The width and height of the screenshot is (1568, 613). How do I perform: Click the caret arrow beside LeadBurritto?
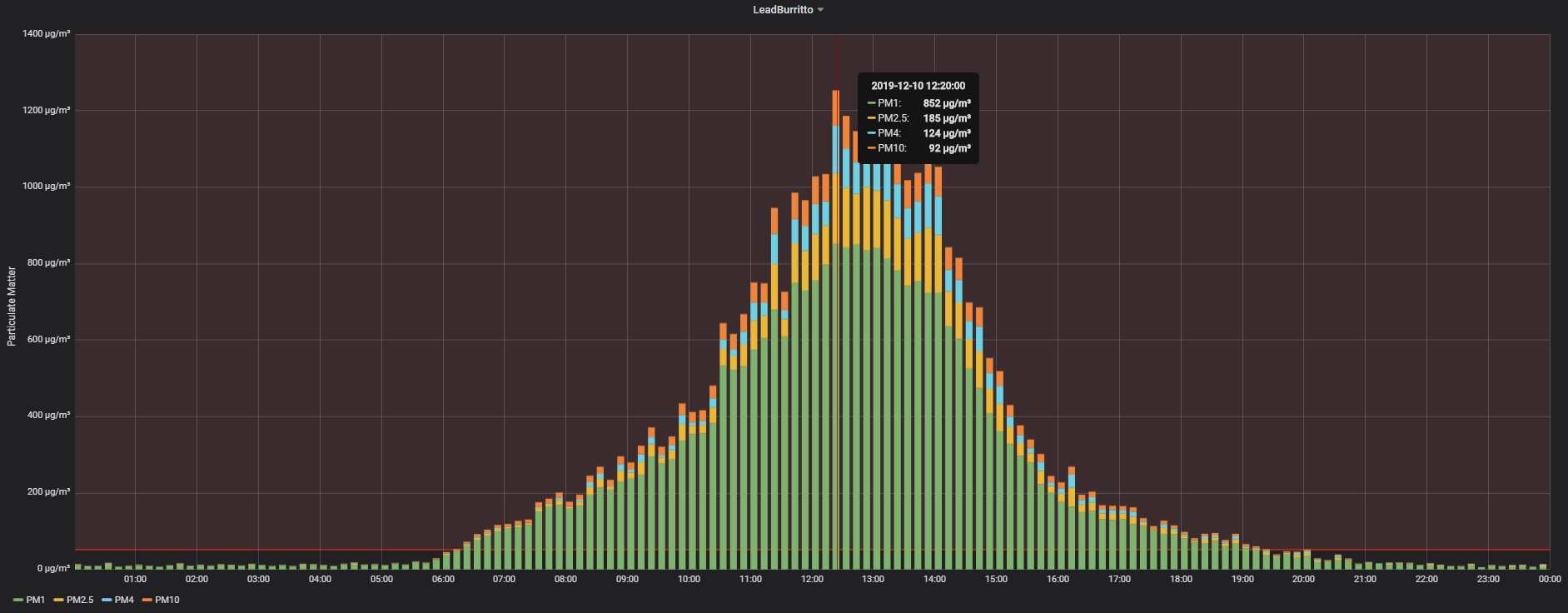pos(821,10)
